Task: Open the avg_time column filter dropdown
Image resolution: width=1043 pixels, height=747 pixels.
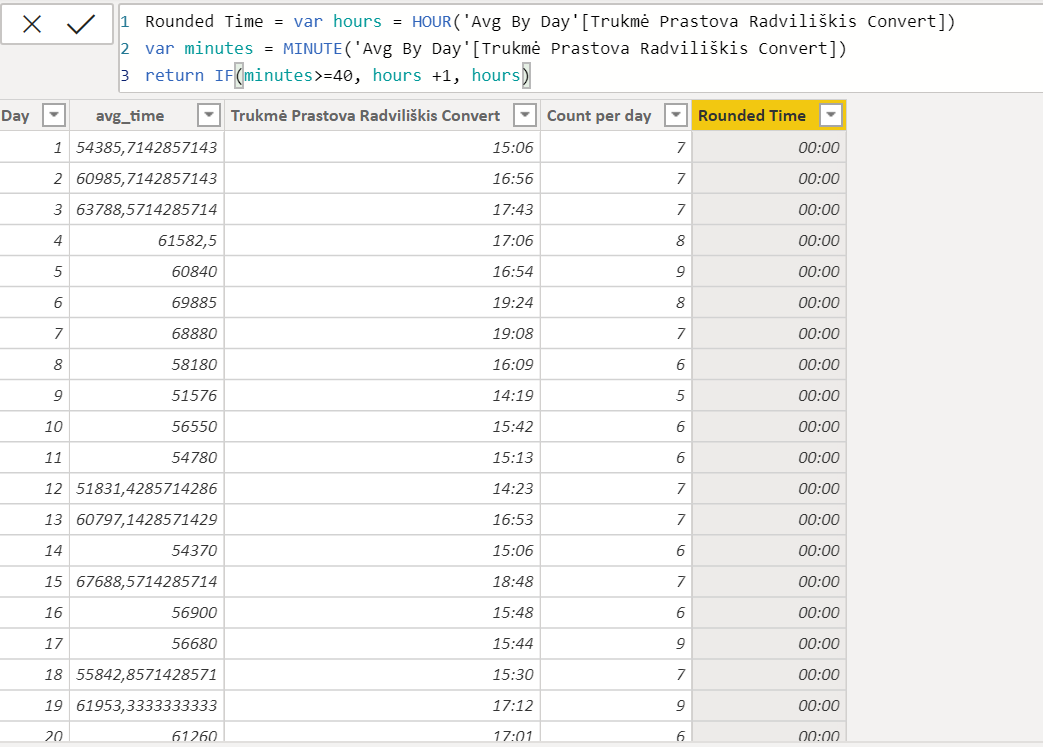Action: click(209, 115)
